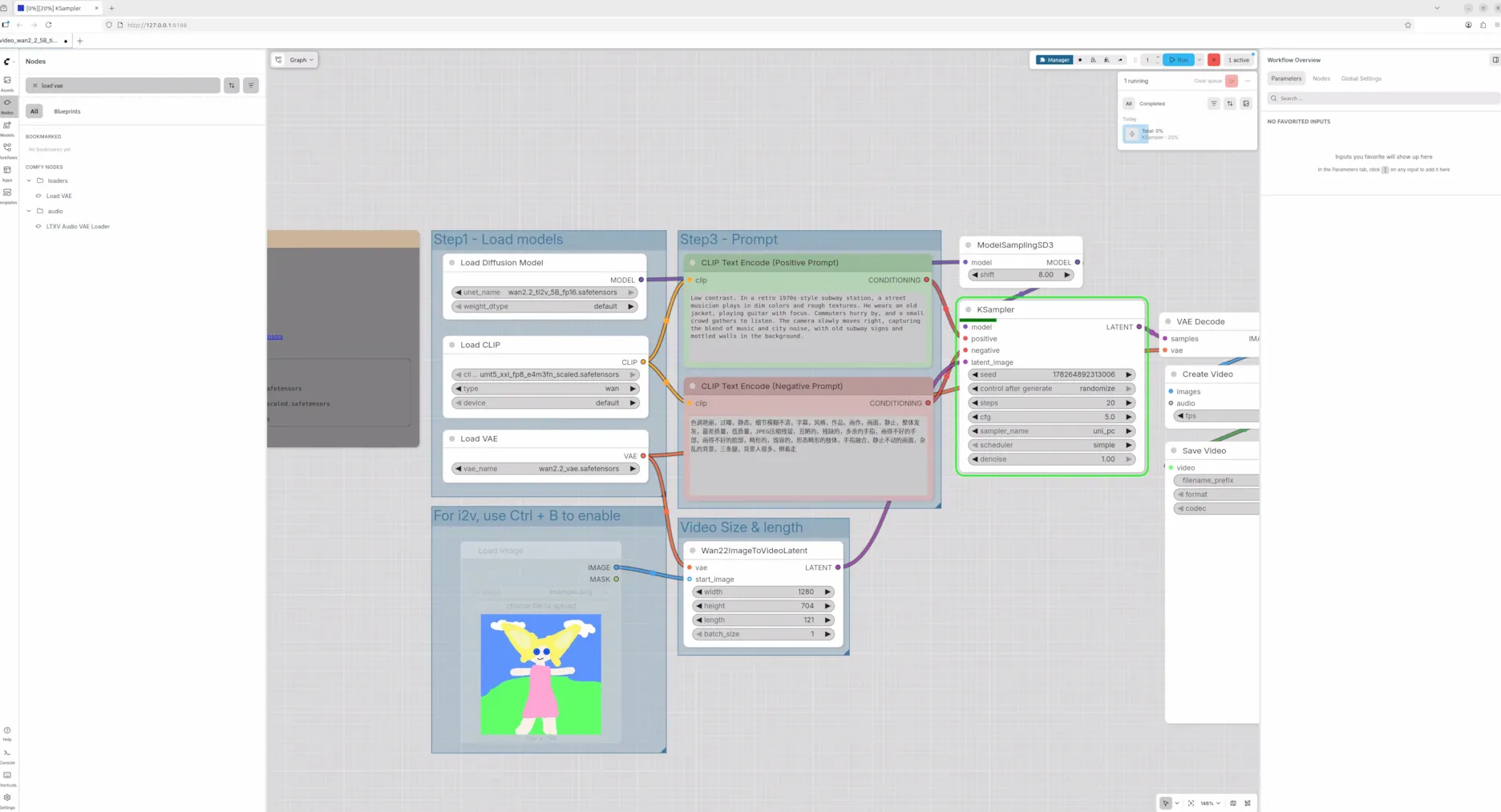Click the fit view icon
The width and height of the screenshot is (1501, 812).
click(x=1191, y=803)
